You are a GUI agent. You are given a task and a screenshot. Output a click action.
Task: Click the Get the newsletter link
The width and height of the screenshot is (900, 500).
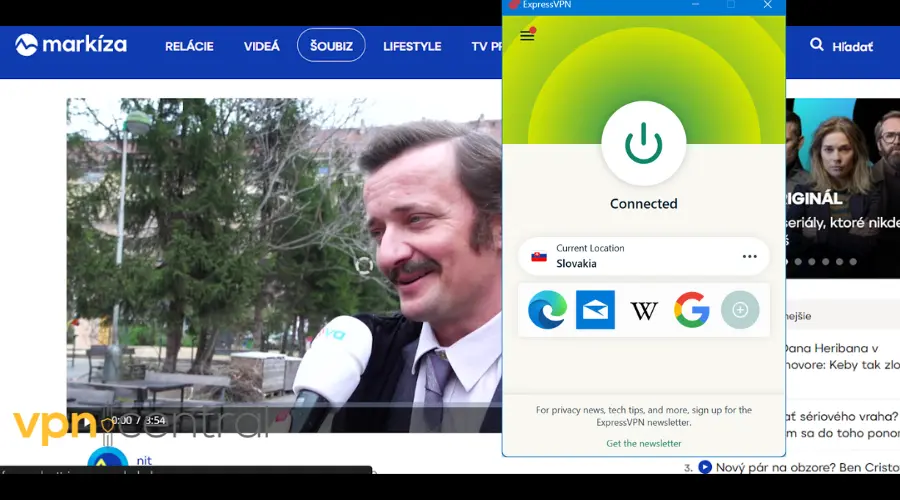pos(643,443)
